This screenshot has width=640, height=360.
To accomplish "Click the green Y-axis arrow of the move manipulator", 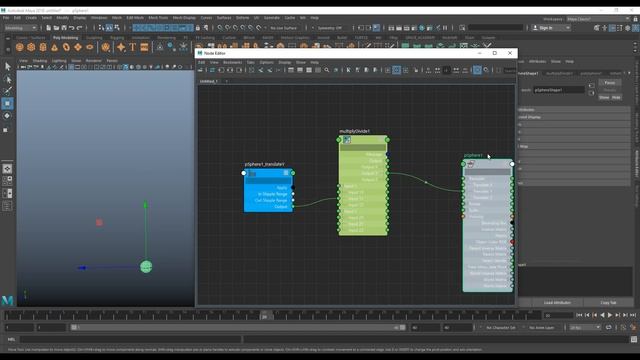I will coord(145,204).
